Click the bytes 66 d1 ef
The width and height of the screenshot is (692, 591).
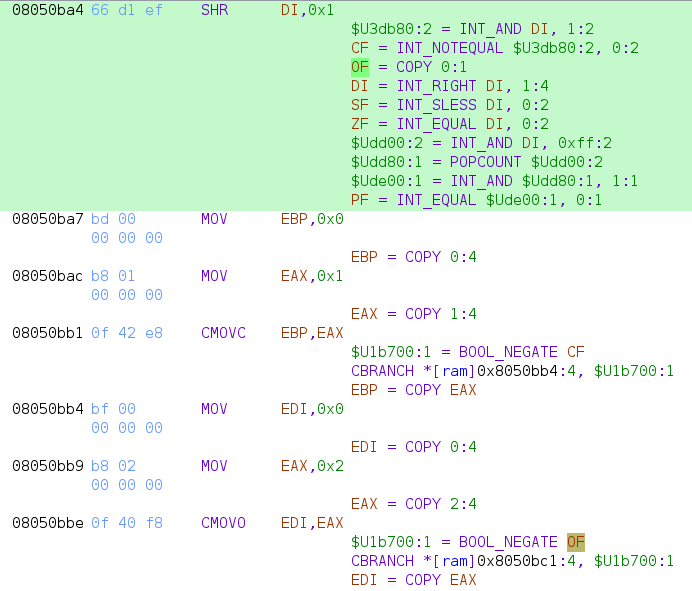coord(127,10)
